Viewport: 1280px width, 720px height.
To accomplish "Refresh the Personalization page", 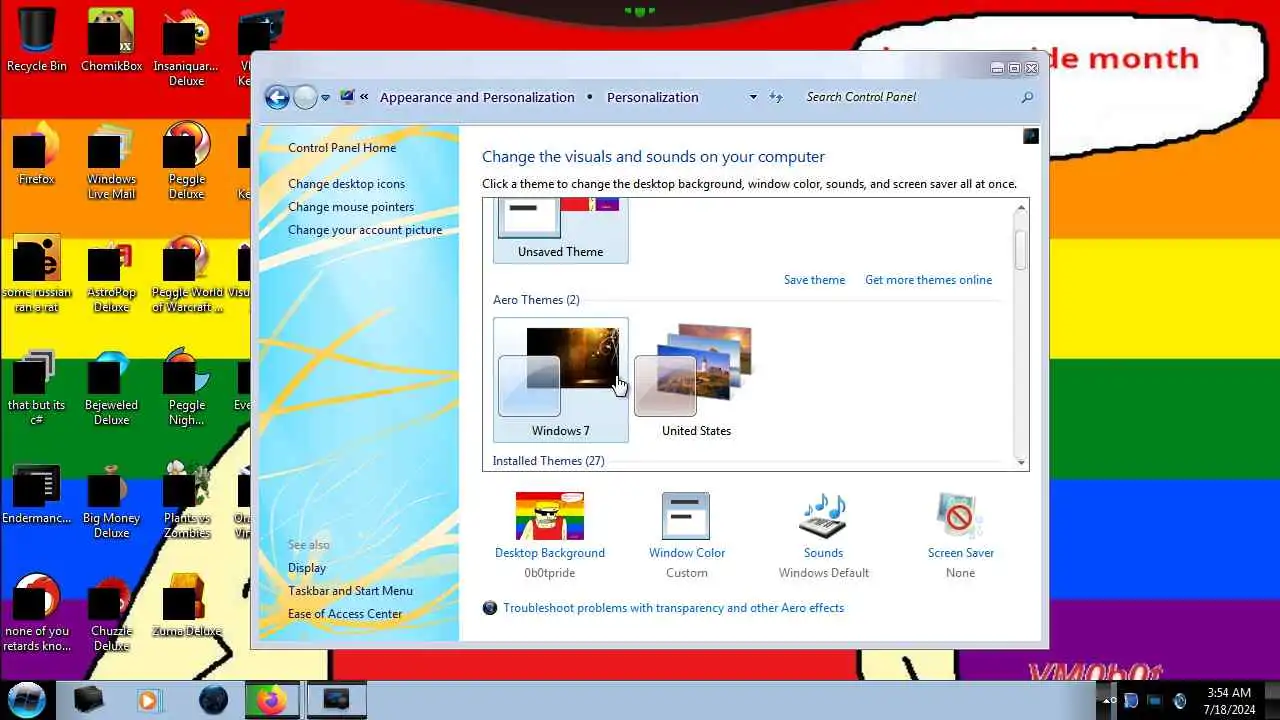I will [776, 97].
